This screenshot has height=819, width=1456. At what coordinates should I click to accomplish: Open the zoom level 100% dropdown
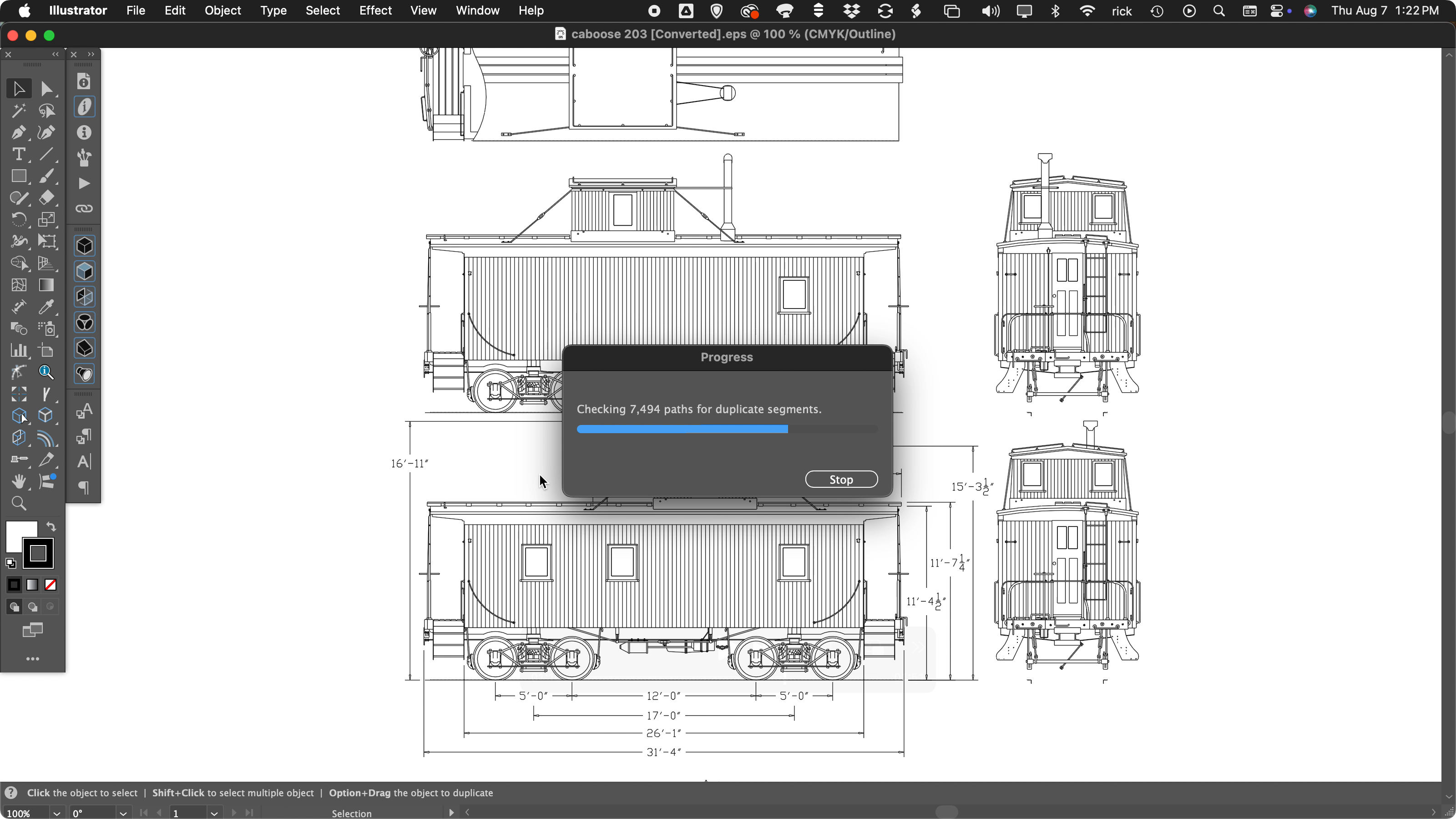56,814
